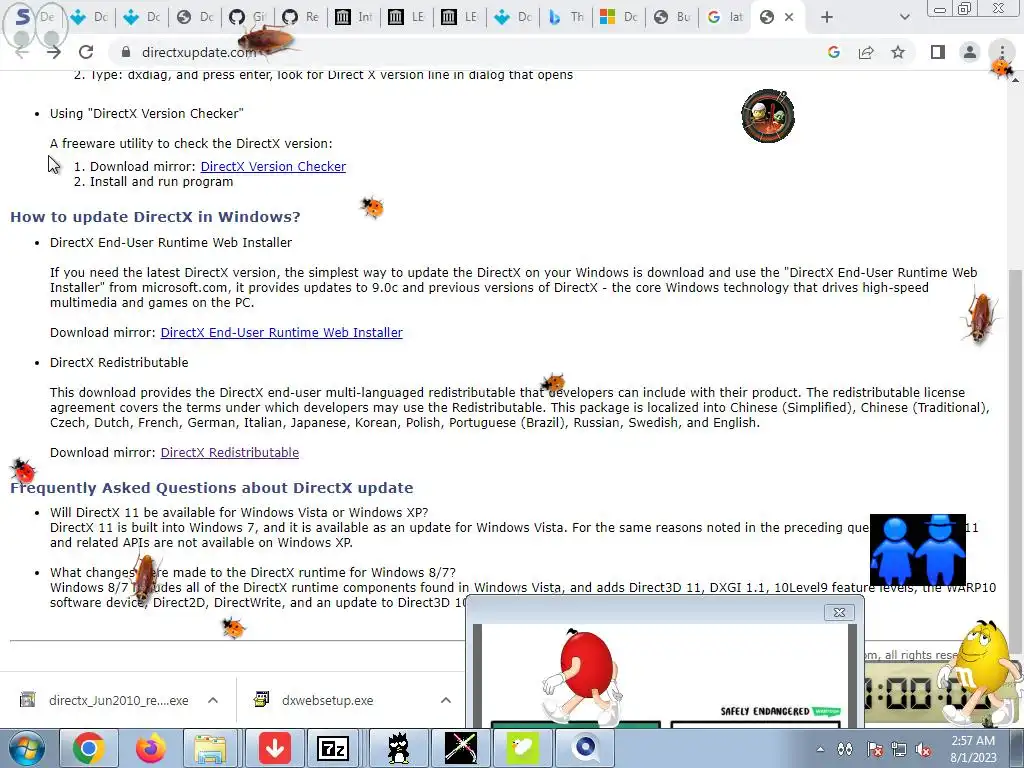Image resolution: width=1024 pixels, height=768 pixels.
Task: Go forward in browser history
Action: point(54,52)
